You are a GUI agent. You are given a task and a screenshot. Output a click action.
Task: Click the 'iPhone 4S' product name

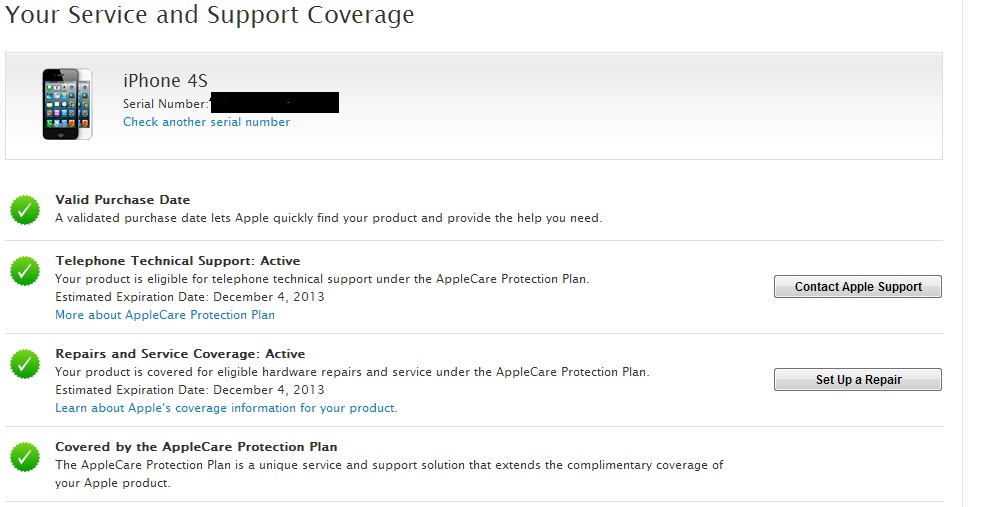(165, 80)
